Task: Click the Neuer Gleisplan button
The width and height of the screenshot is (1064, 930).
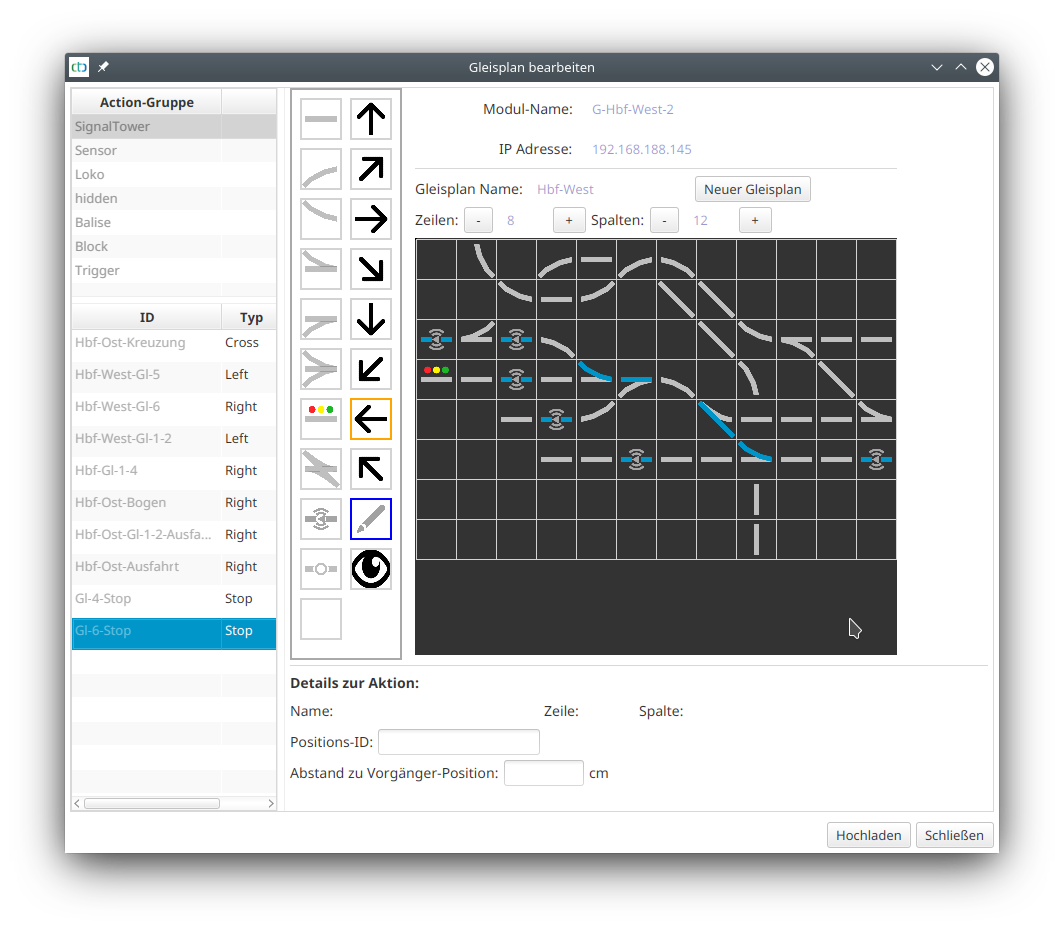Action: [752, 189]
